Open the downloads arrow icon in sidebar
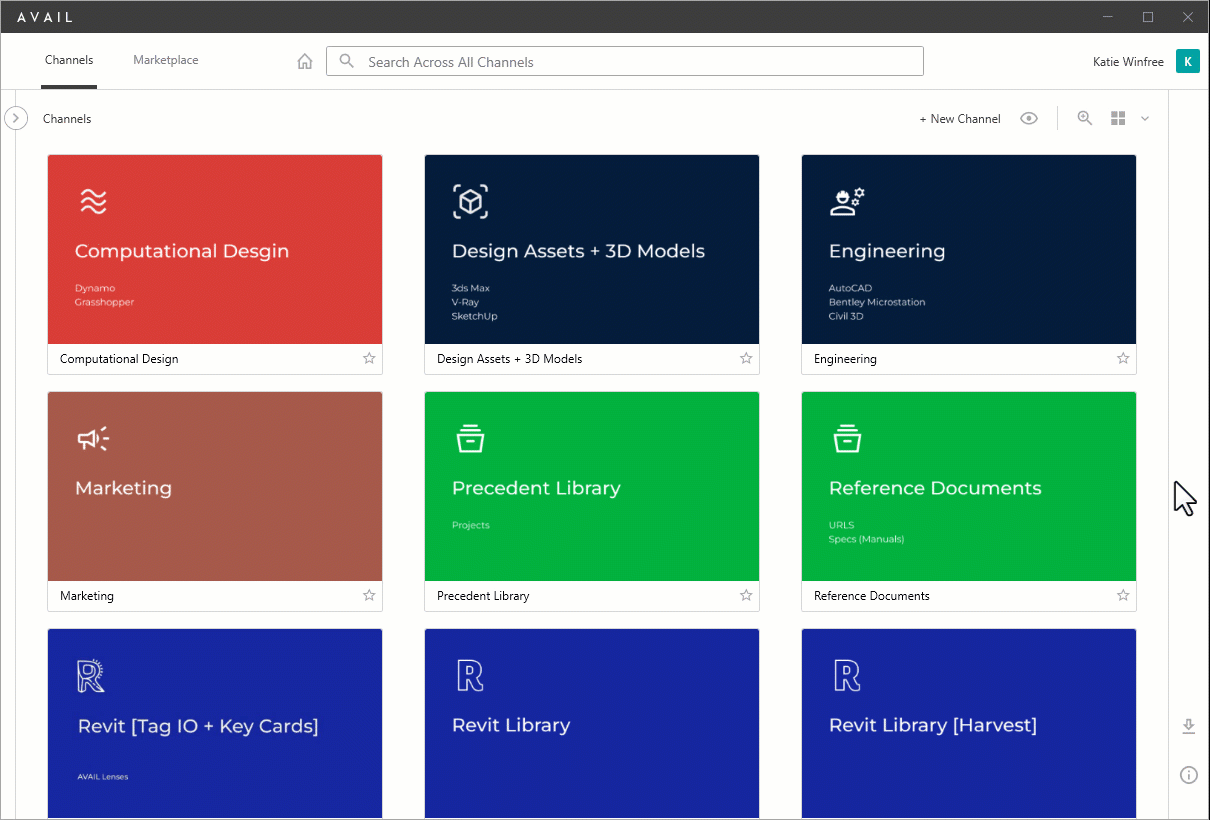Viewport: 1210px width, 820px height. point(1188,726)
